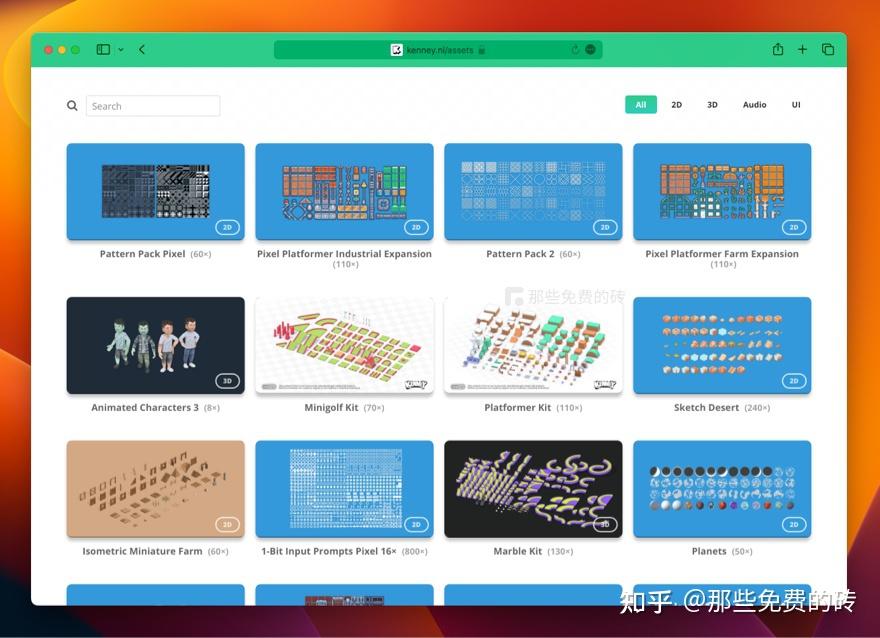Click the Sketch Desert title link

(x=706, y=407)
